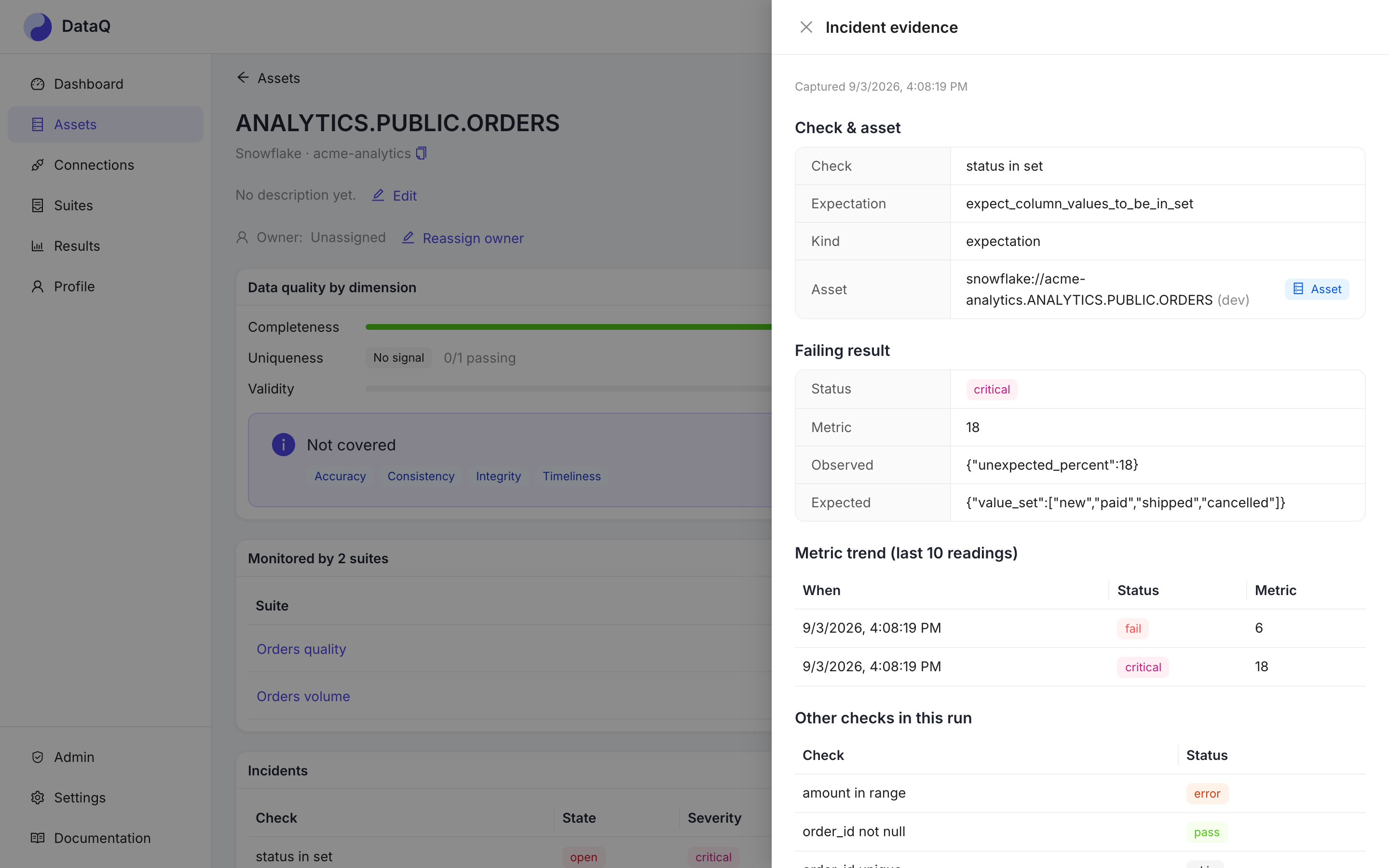Viewport: 1389px width, 868px height.
Task: Click the value_set expected value
Action: 1126,503
